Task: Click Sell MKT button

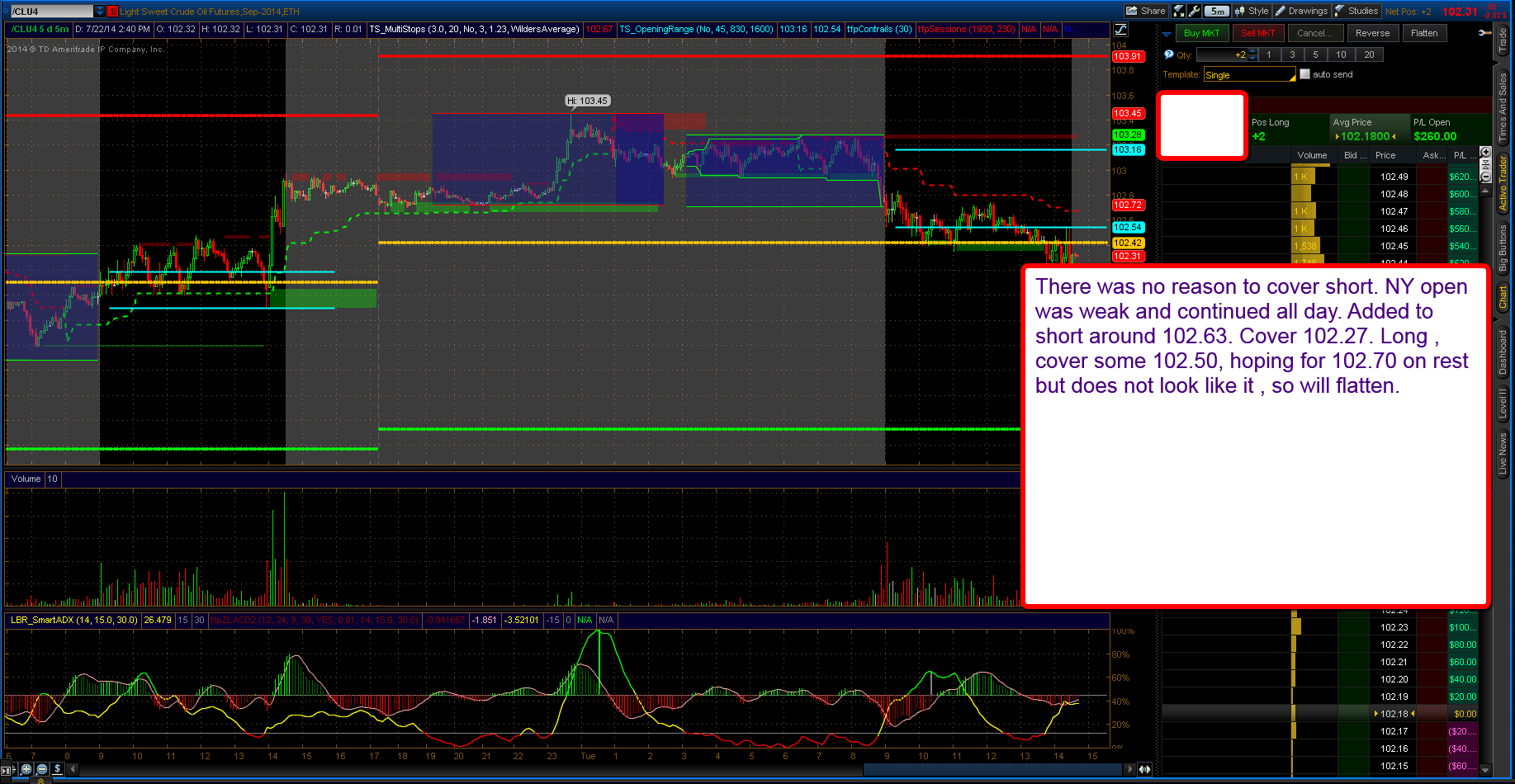Action: [x=1258, y=33]
